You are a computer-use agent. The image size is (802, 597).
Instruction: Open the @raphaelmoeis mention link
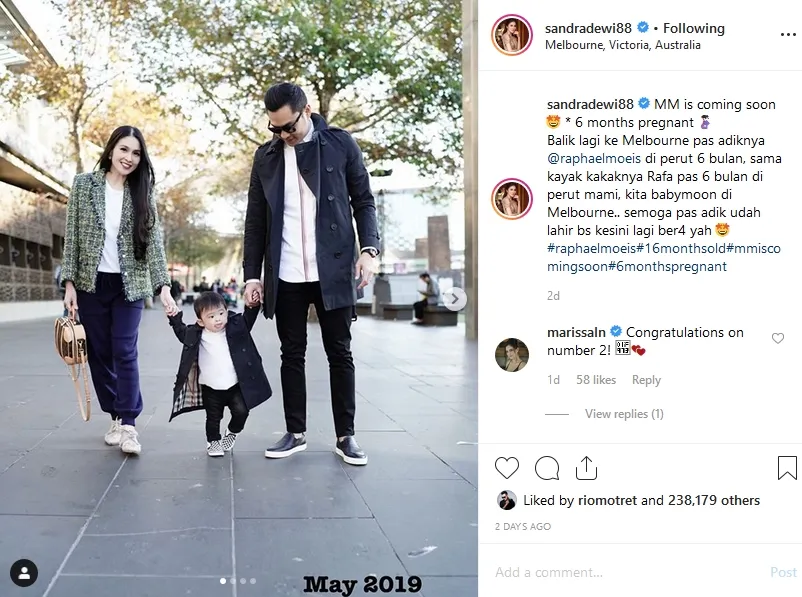coord(594,159)
